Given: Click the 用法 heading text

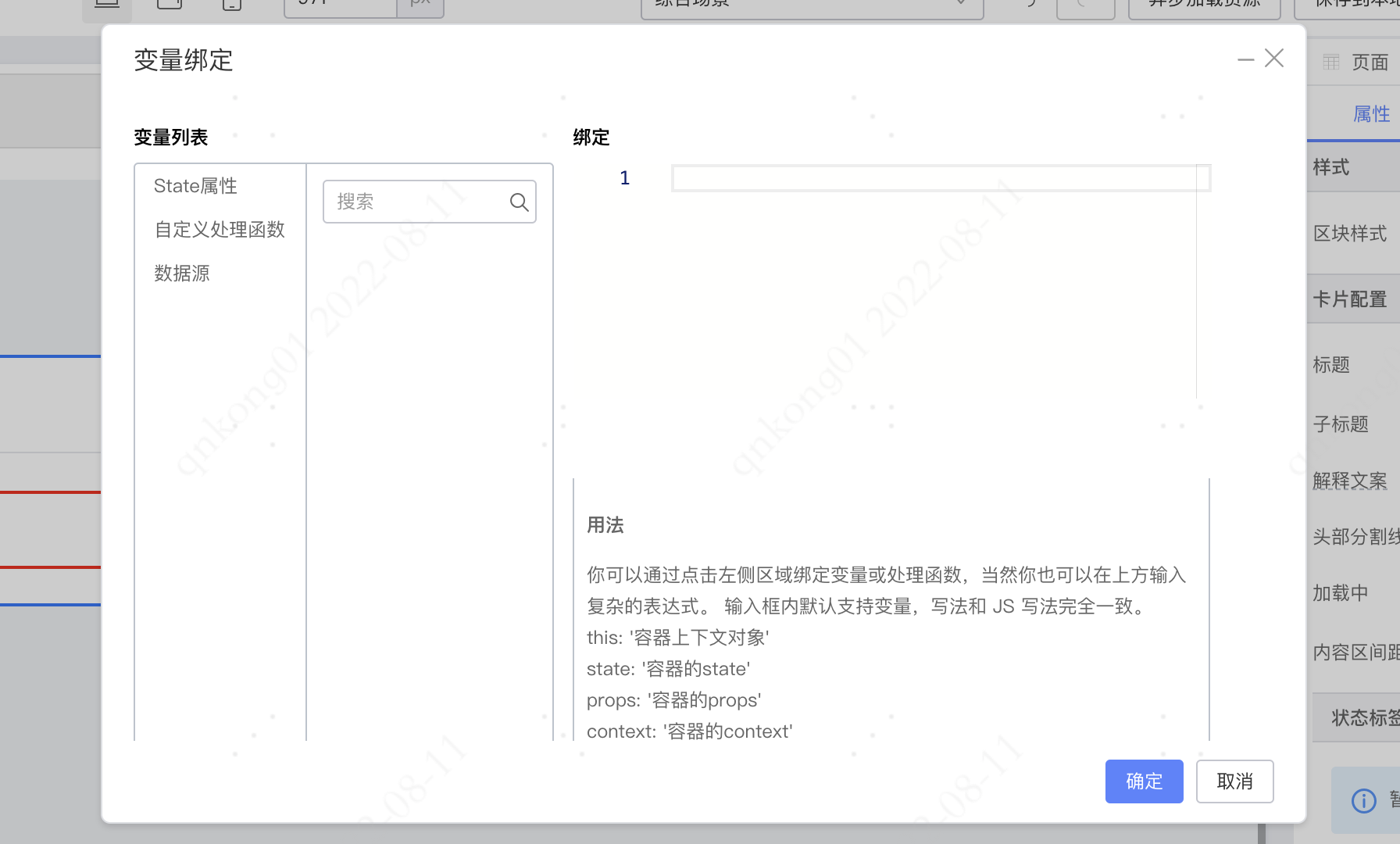Looking at the screenshot, I should (x=605, y=525).
